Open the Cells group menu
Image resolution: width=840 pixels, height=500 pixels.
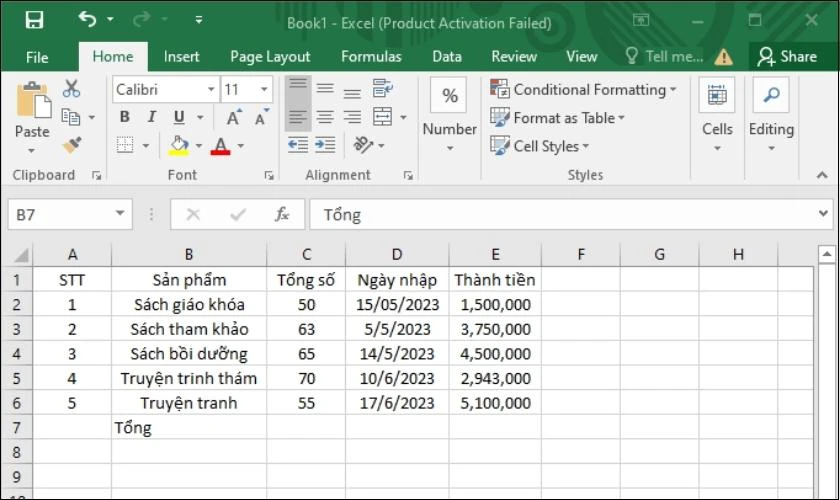point(717,116)
